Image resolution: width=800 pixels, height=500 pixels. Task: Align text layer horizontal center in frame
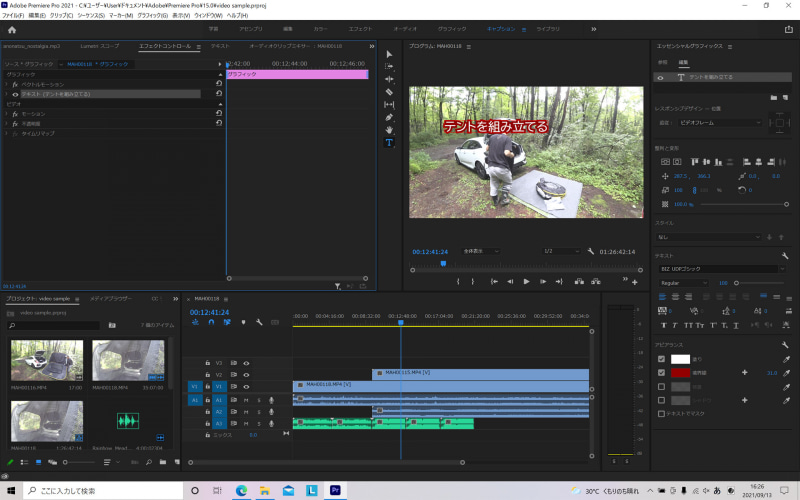[677, 162]
